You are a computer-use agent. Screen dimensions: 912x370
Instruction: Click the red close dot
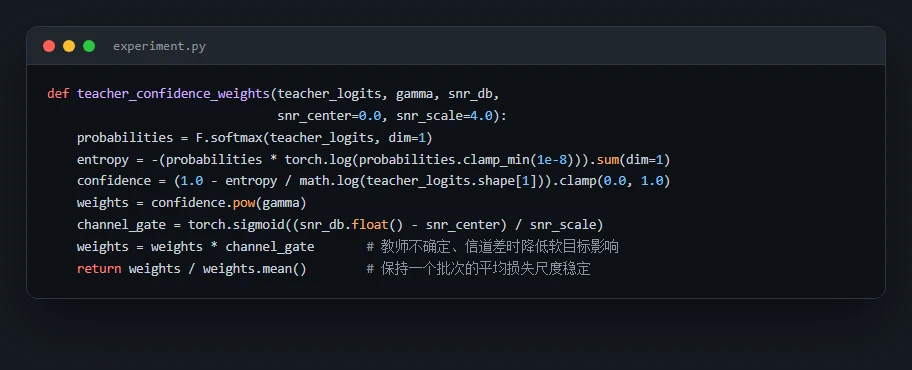(x=49, y=46)
